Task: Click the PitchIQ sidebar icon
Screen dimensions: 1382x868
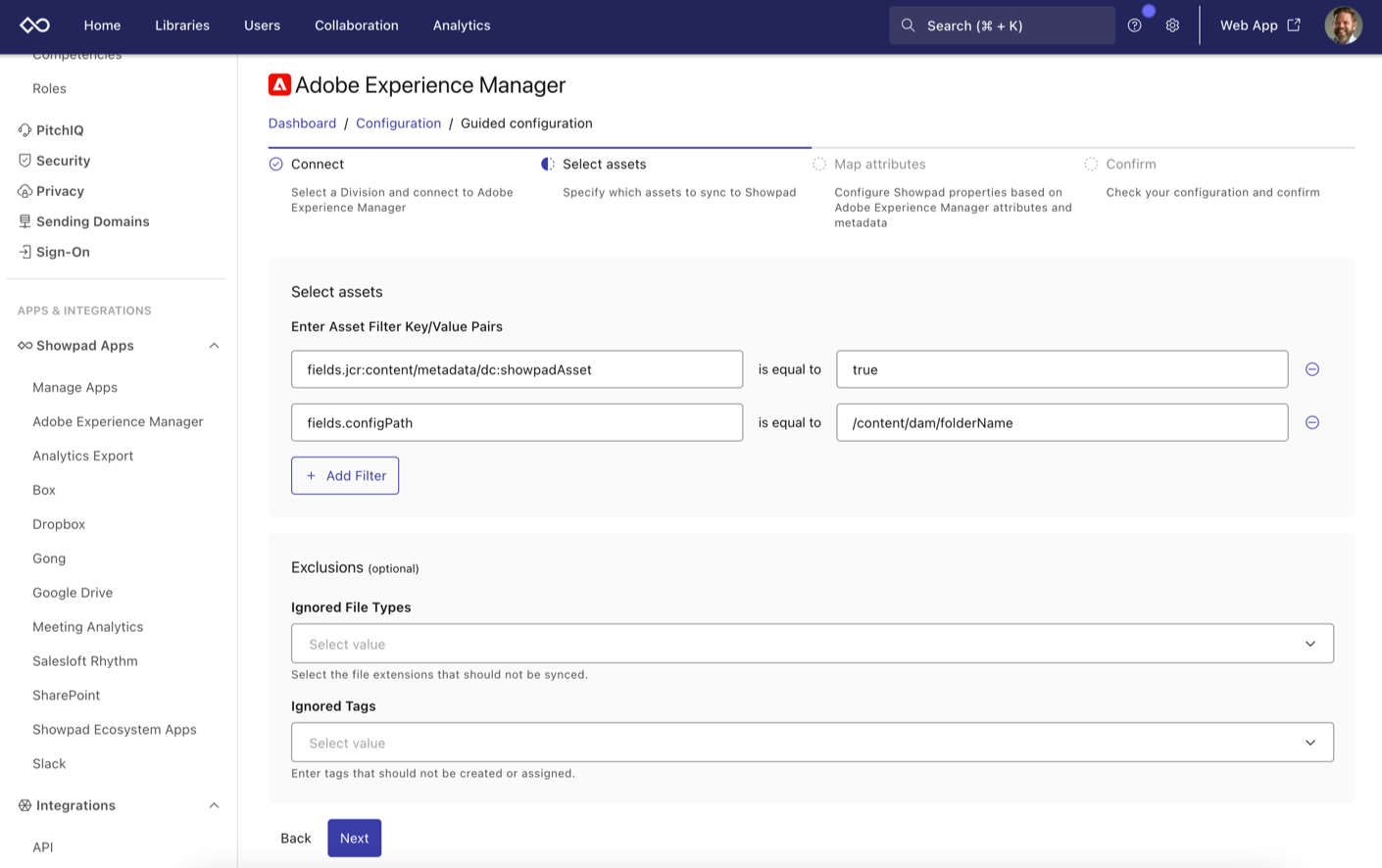Action: (x=25, y=130)
